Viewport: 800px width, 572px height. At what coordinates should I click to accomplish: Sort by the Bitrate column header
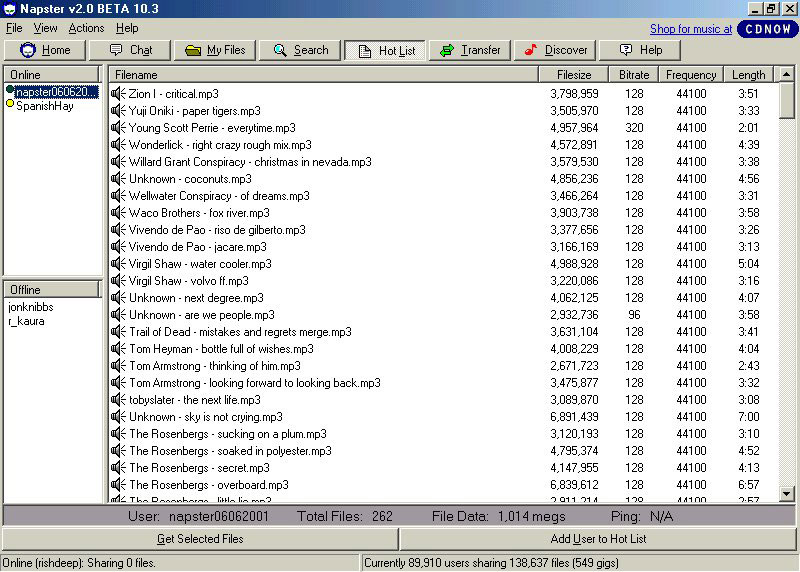click(x=634, y=74)
